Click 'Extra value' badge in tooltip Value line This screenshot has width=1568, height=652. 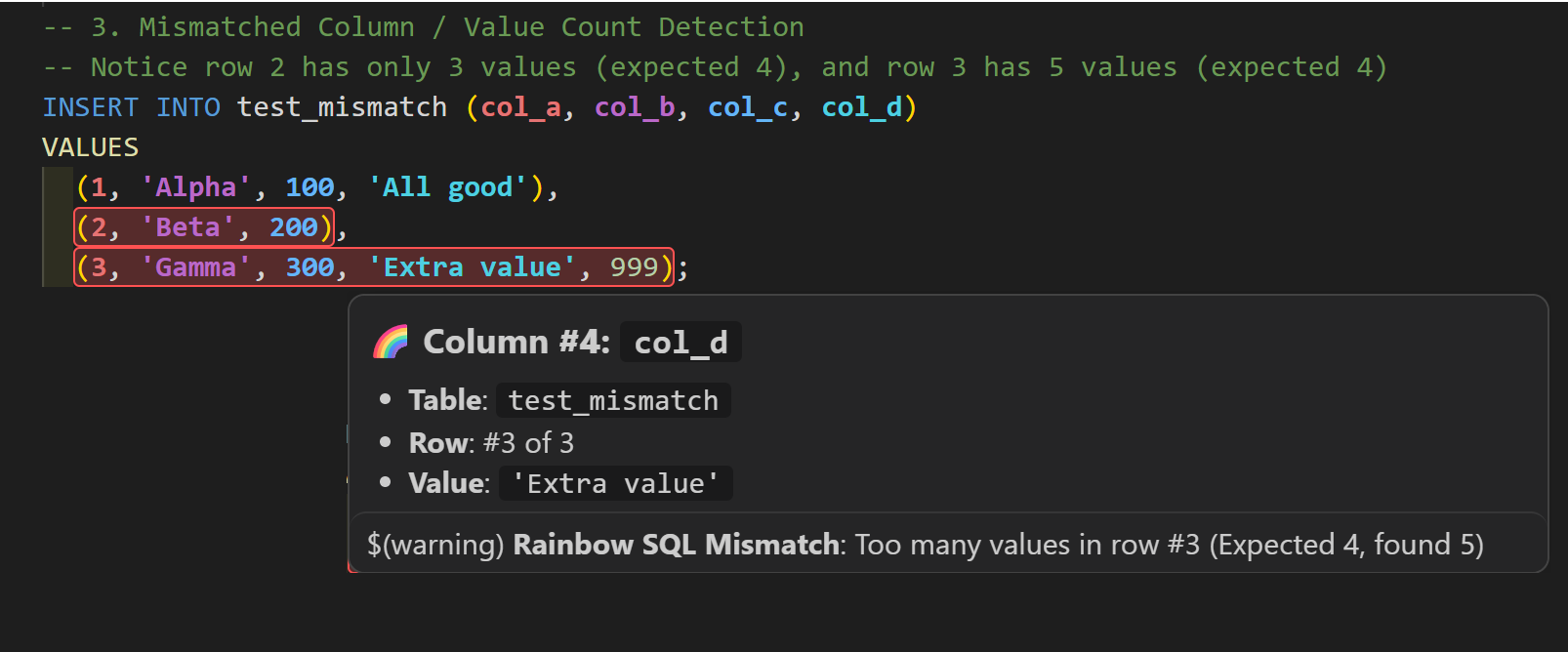pos(615,483)
